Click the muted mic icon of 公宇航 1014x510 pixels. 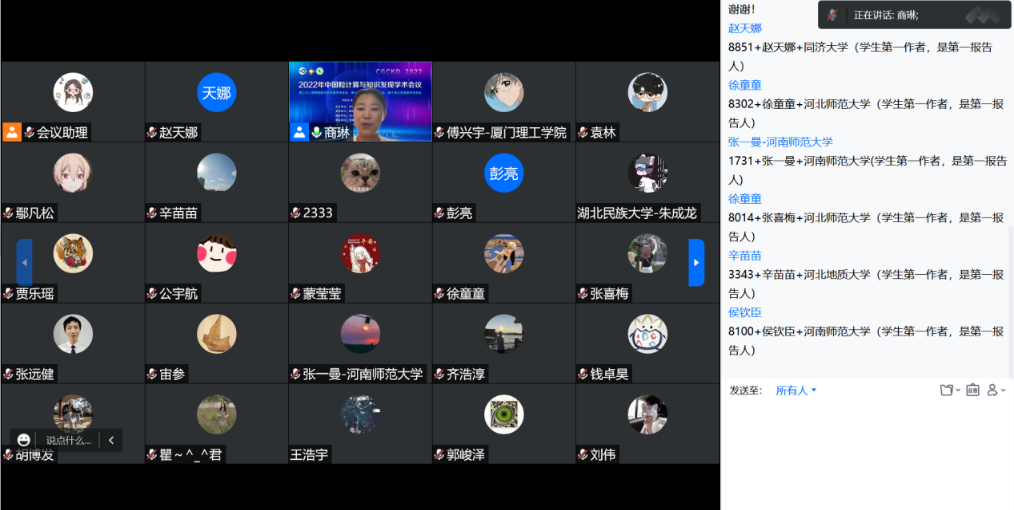152,293
